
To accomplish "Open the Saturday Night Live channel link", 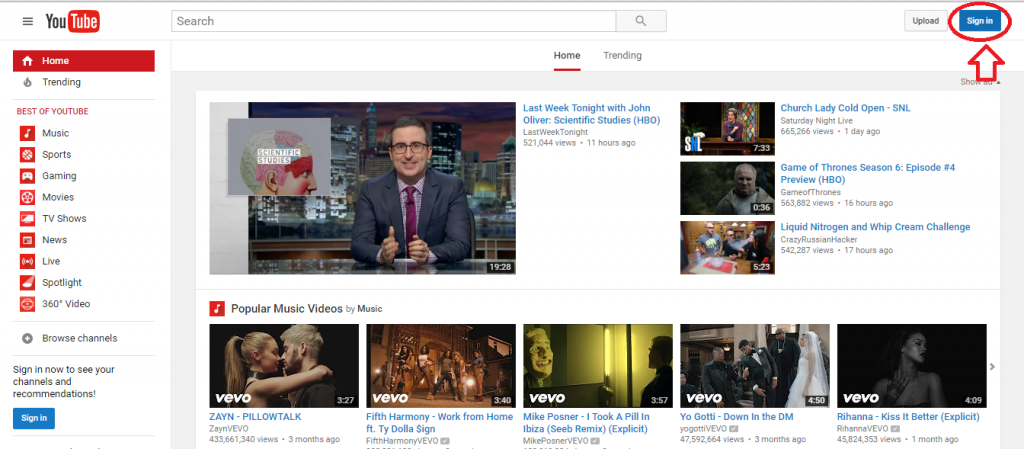I will 816,121.
